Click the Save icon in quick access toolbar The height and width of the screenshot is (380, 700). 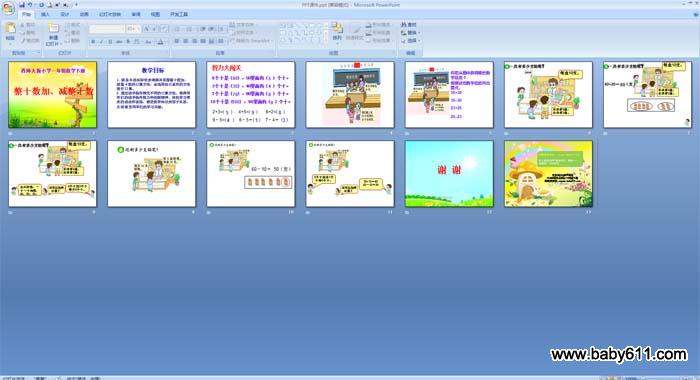pyautogui.click(x=22, y=5)
